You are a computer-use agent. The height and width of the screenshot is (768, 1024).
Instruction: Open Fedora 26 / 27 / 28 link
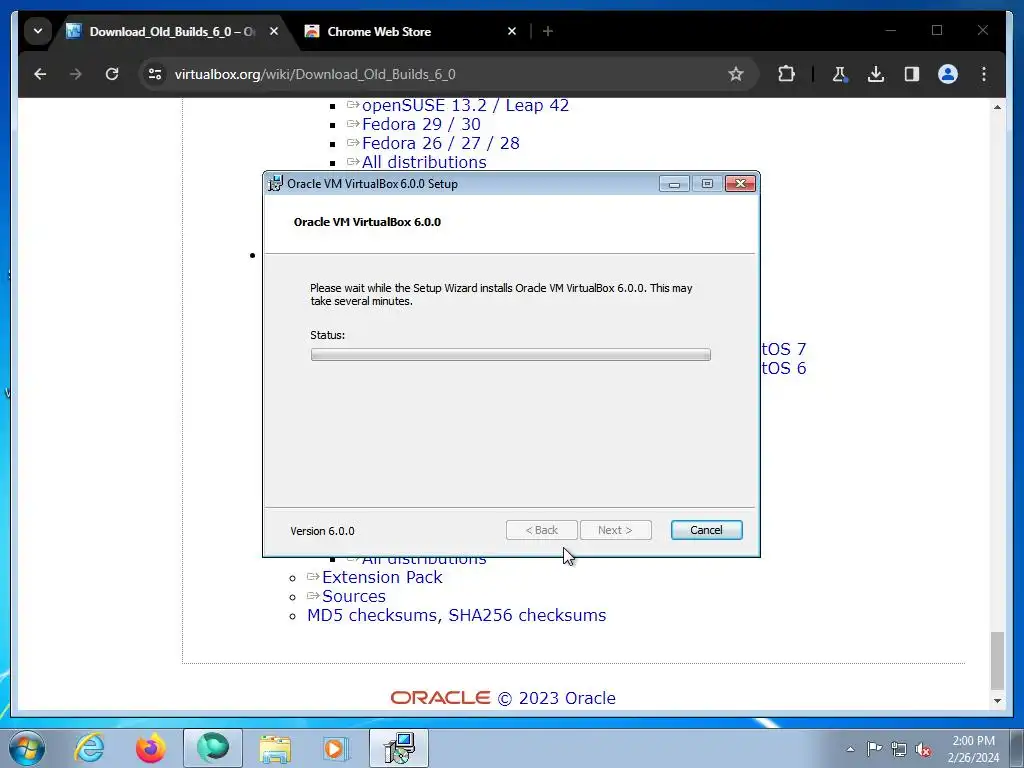(441, 143)
